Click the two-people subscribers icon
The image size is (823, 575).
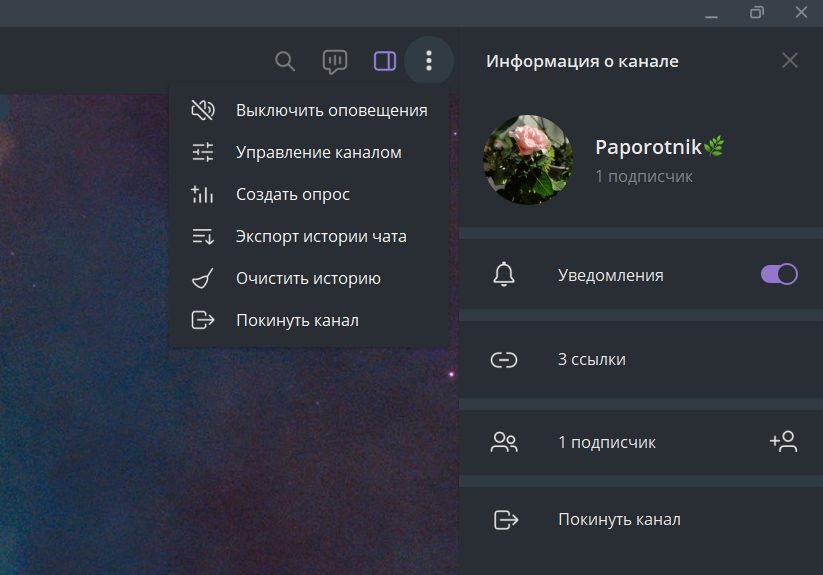pyautogui.click(x=504, y=442)
